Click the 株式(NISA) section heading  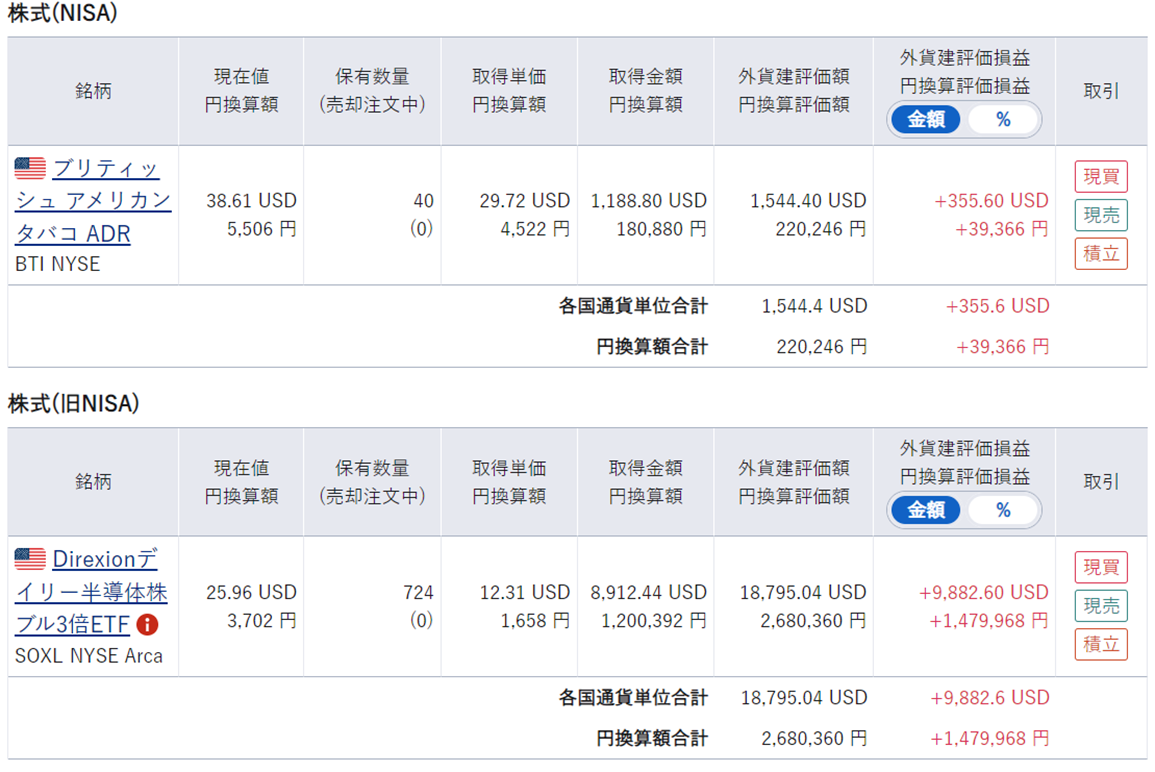click(63, 13)
